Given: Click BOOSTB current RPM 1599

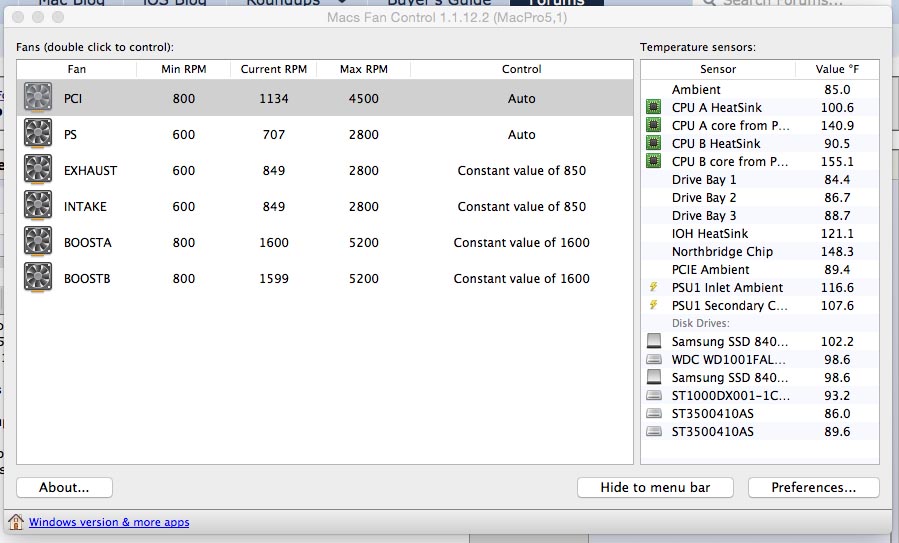Looking at the screenshot, I should (x=273, y=279).
